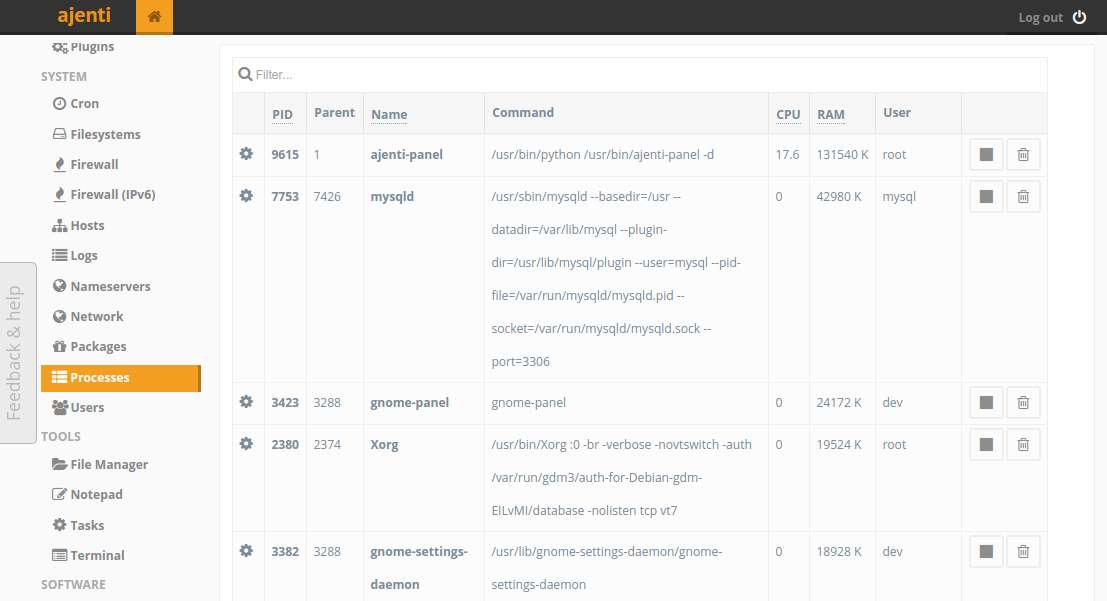Click user cell mysql
This screenshot has height=601, width=1107.
pyautogui.click(x=899, y=196)
